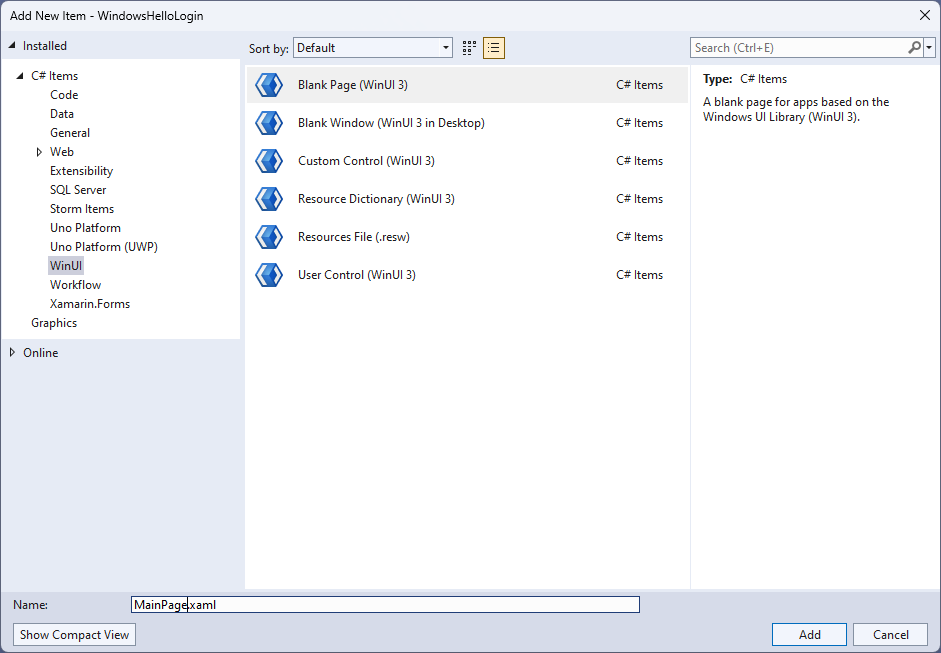Click the search magnifier icon
Viewport: 941px width, 653px height.
[913, 47]
